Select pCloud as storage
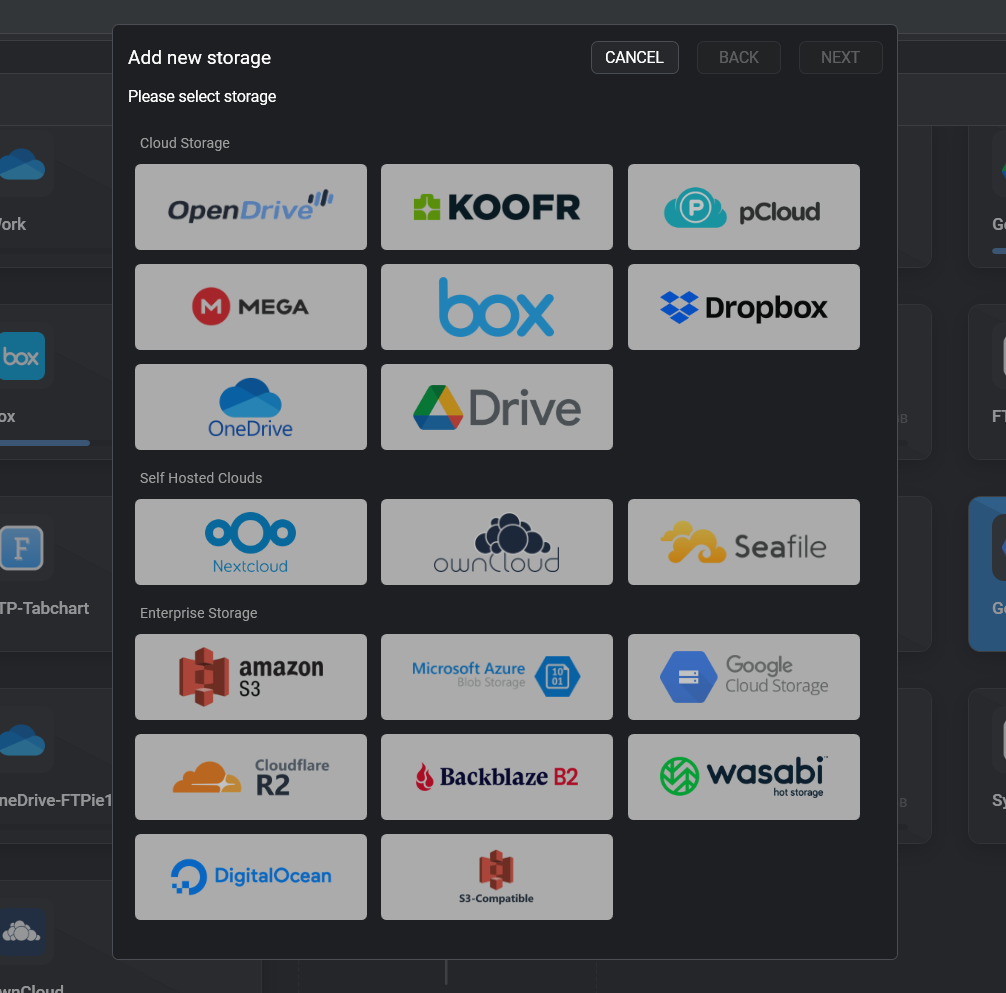This screenshot has width=1006, height=993. (744, 207)
